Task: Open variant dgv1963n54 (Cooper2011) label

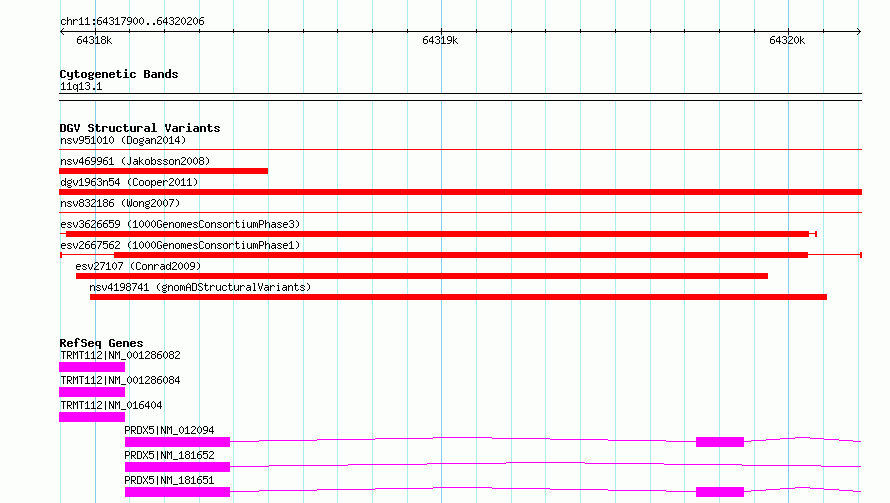Action: click(x=129, y=182)
